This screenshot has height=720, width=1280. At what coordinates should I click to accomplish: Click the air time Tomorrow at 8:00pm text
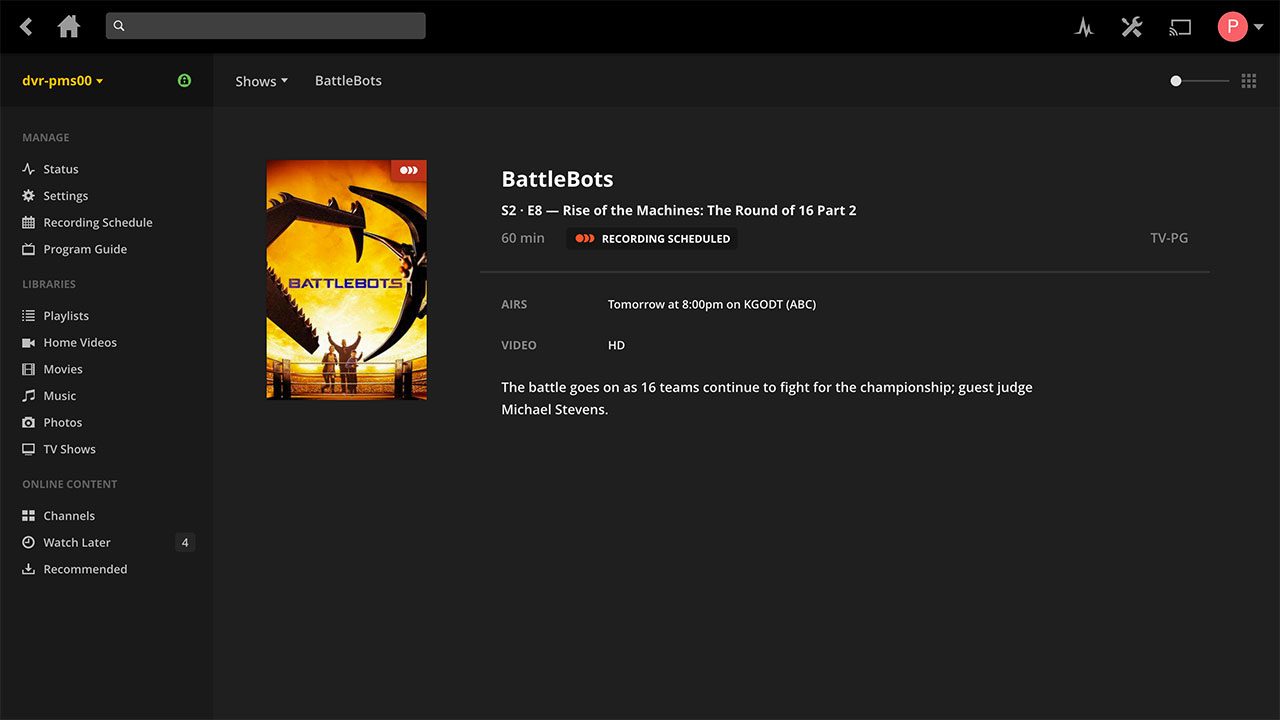click(x=712, y=305)
